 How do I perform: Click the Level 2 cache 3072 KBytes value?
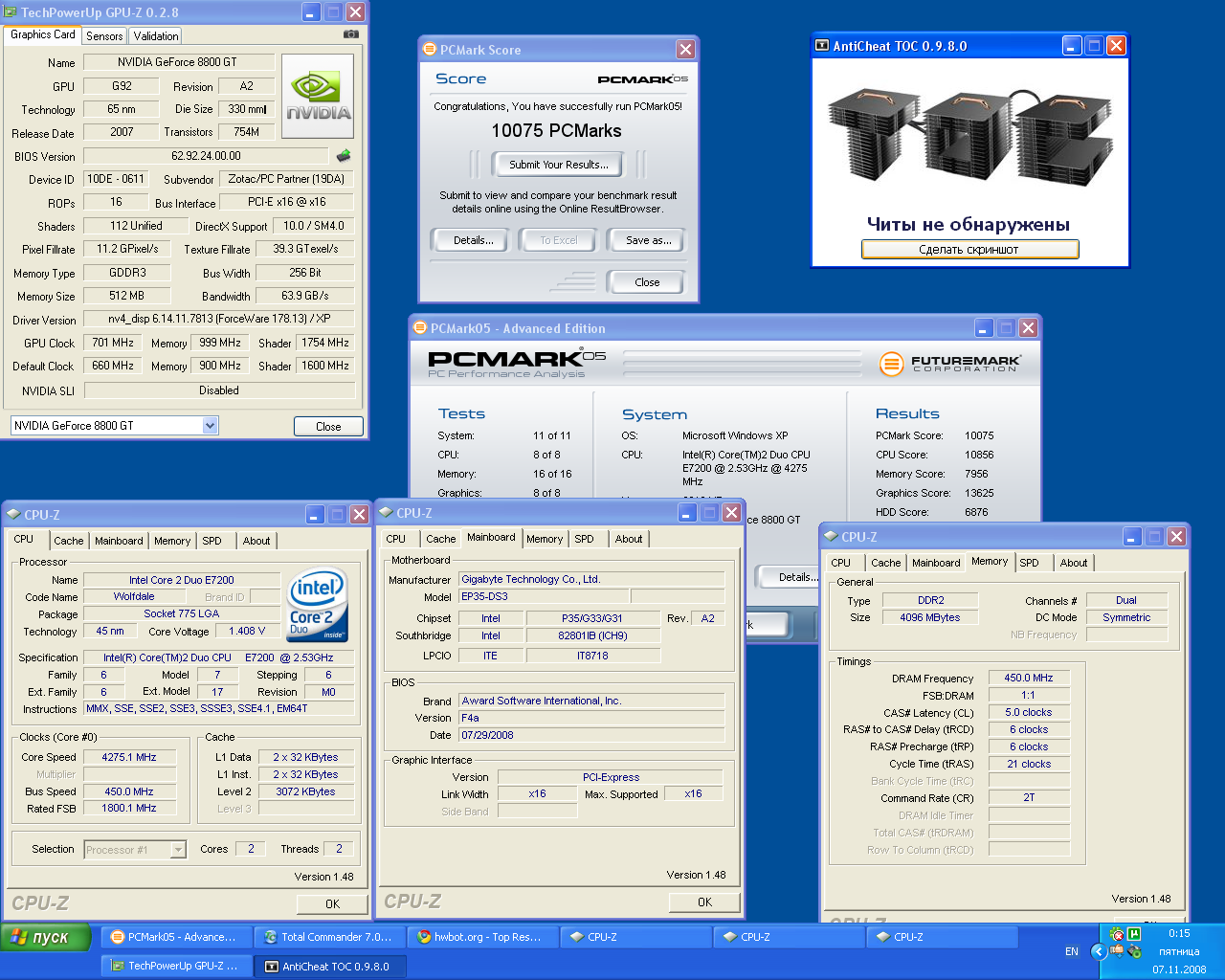point(305,791)
